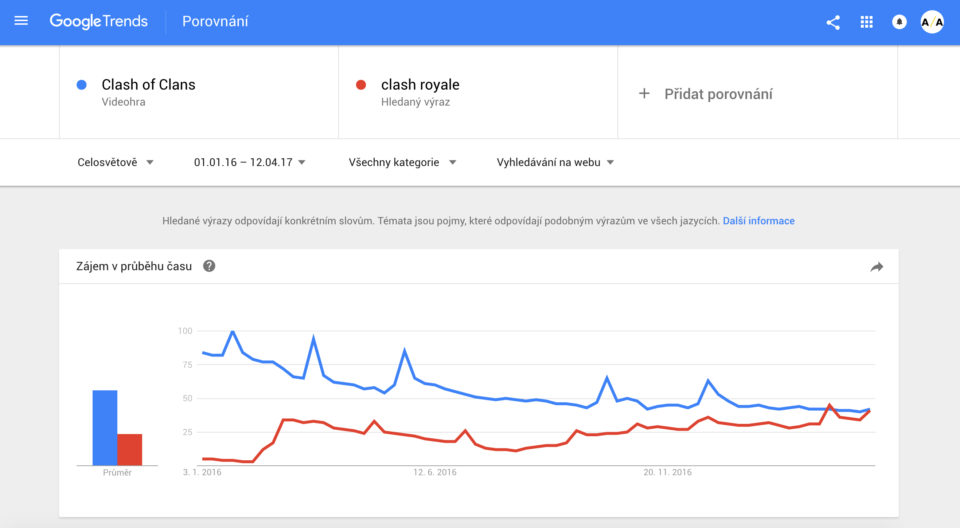Viewport: 960px width, 528px height.
Task: Open the account avatar menu
Action: click(x=932, y=22)
